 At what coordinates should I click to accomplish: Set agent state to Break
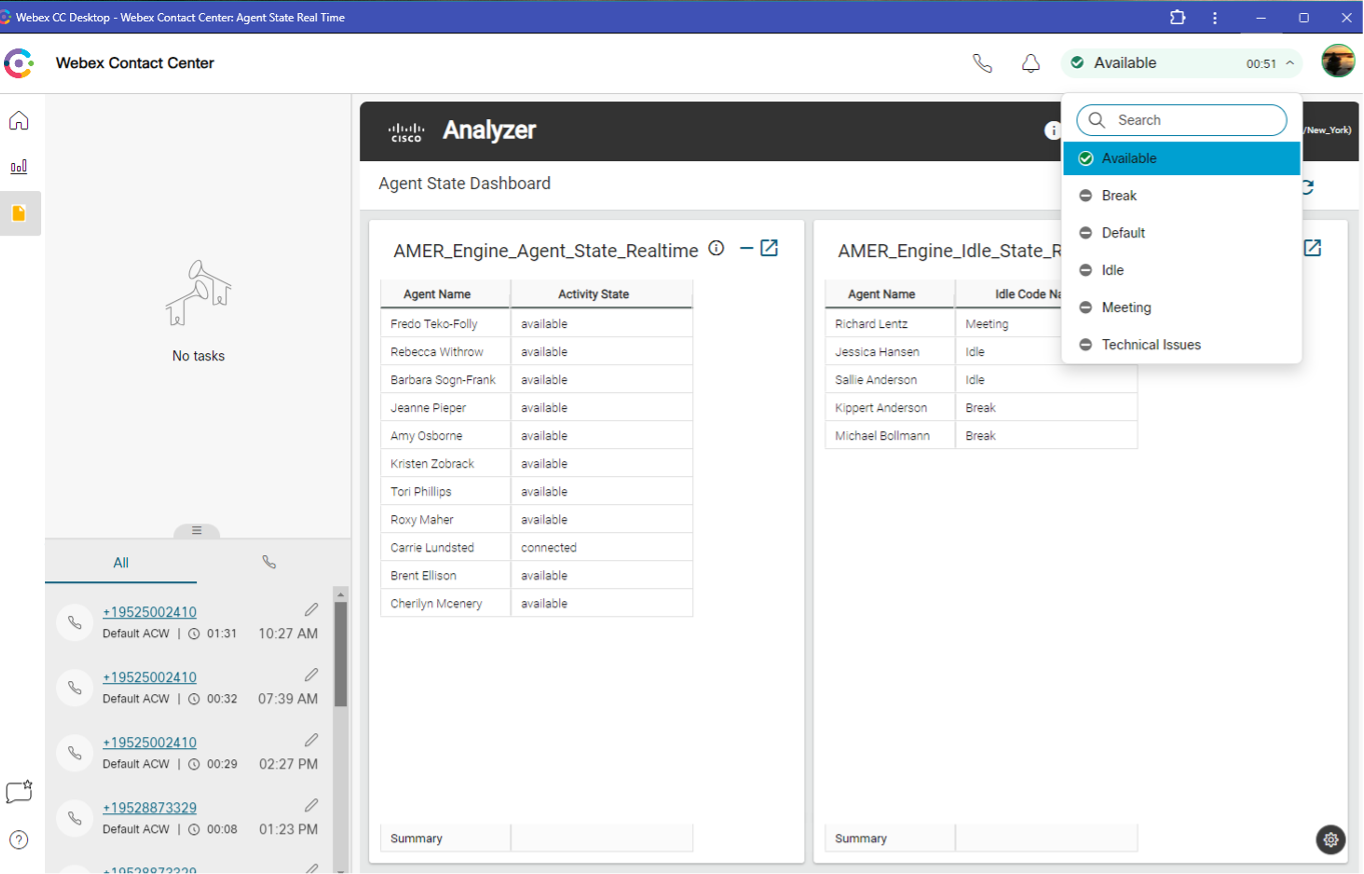coord(1181,195)
